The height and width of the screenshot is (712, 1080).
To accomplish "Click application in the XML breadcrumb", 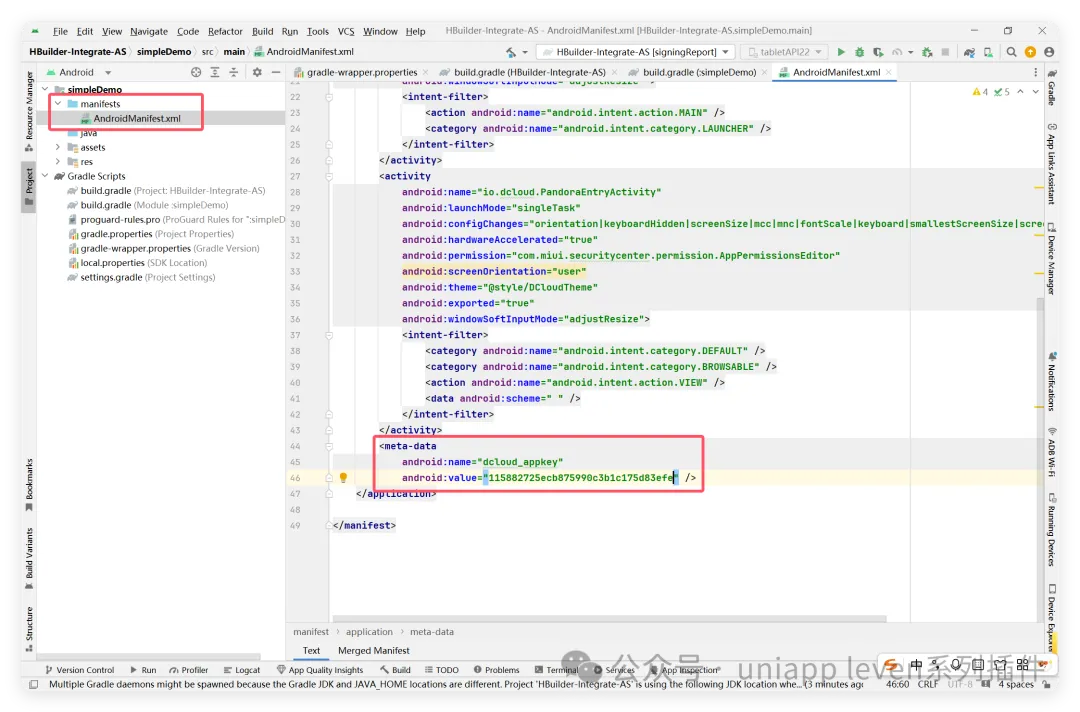I will pos(369,631).
